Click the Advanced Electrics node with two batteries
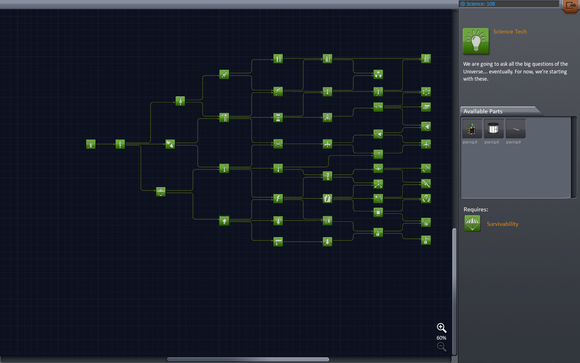The width and height of the screenshot is (580, 363). click(327, 198)
